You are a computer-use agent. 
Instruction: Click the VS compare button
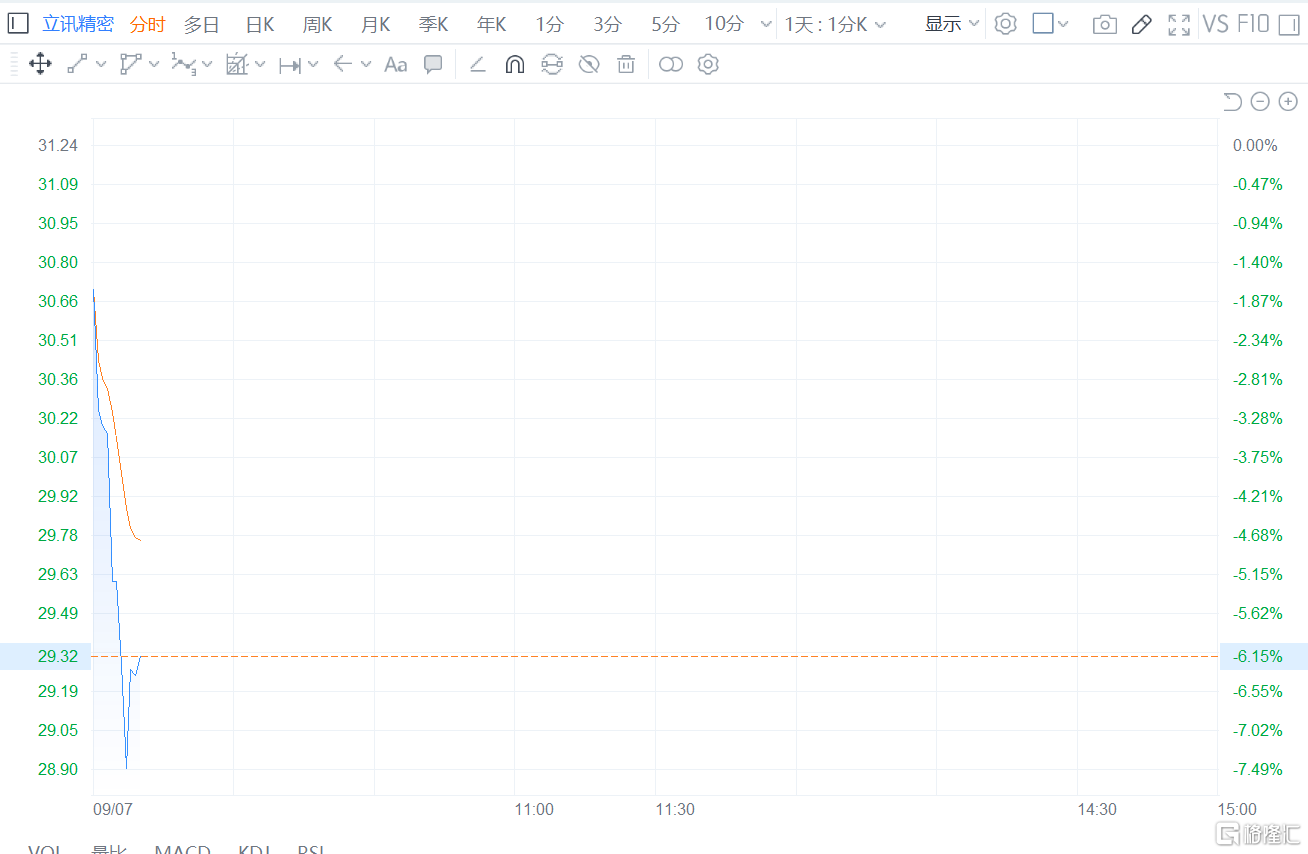(x=1215, y=24)
